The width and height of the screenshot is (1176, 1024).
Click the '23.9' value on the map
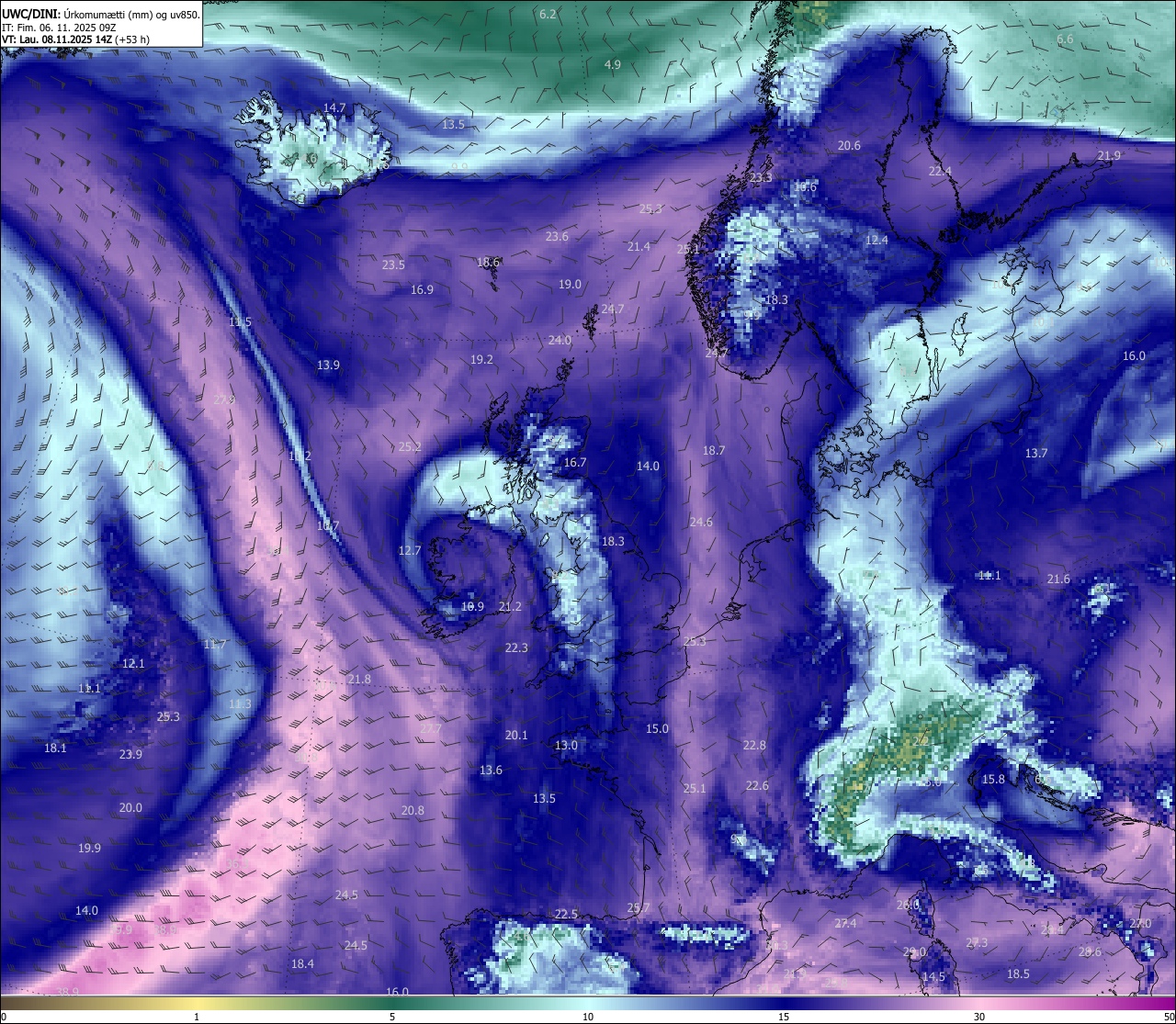[x=130, y=754]
